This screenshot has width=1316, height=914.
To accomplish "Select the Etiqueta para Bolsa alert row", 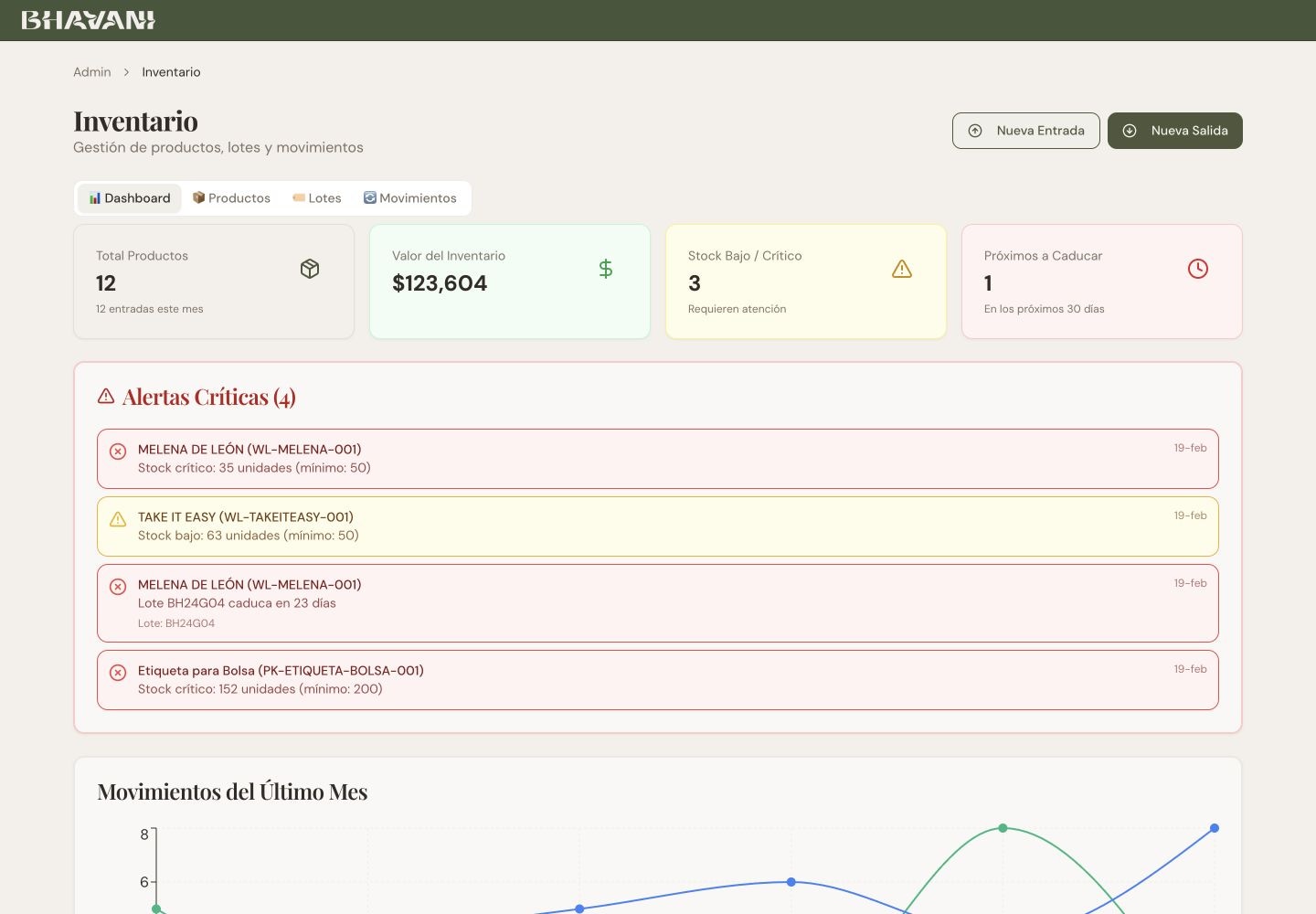I will 658,680.
